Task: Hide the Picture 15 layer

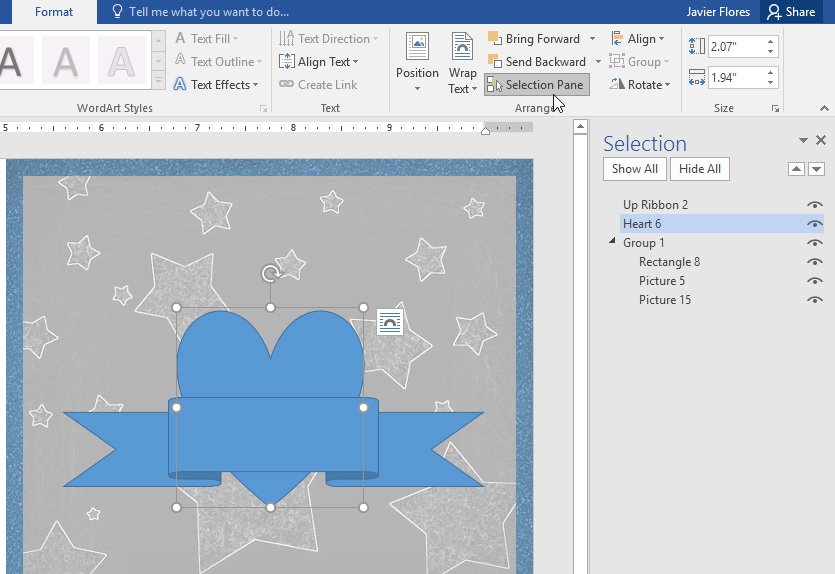Action: click(x=815, y=300)
